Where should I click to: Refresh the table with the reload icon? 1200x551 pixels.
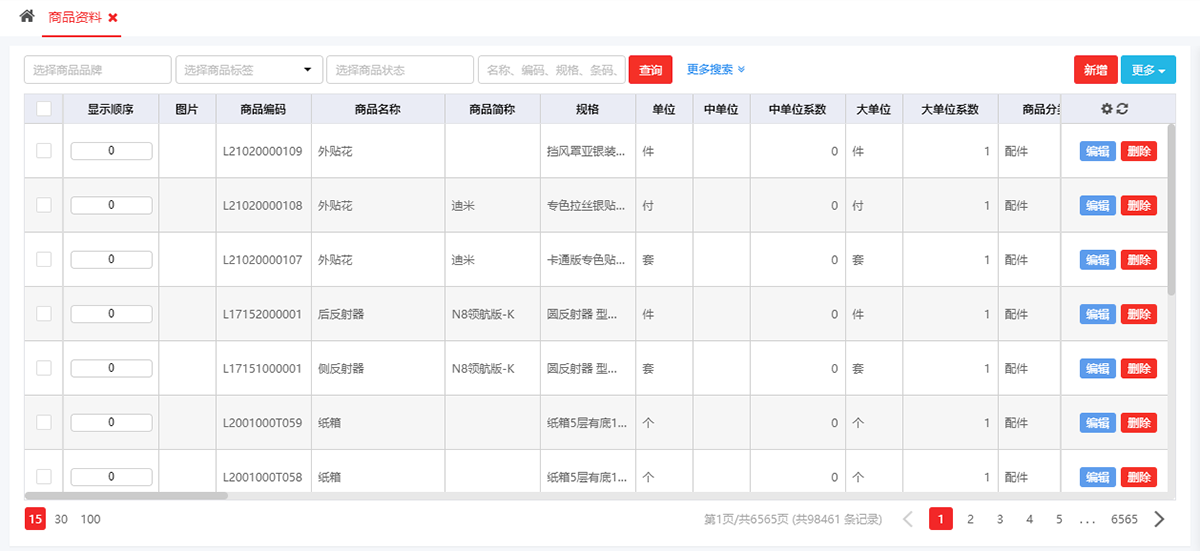(x=1122, y=109)
